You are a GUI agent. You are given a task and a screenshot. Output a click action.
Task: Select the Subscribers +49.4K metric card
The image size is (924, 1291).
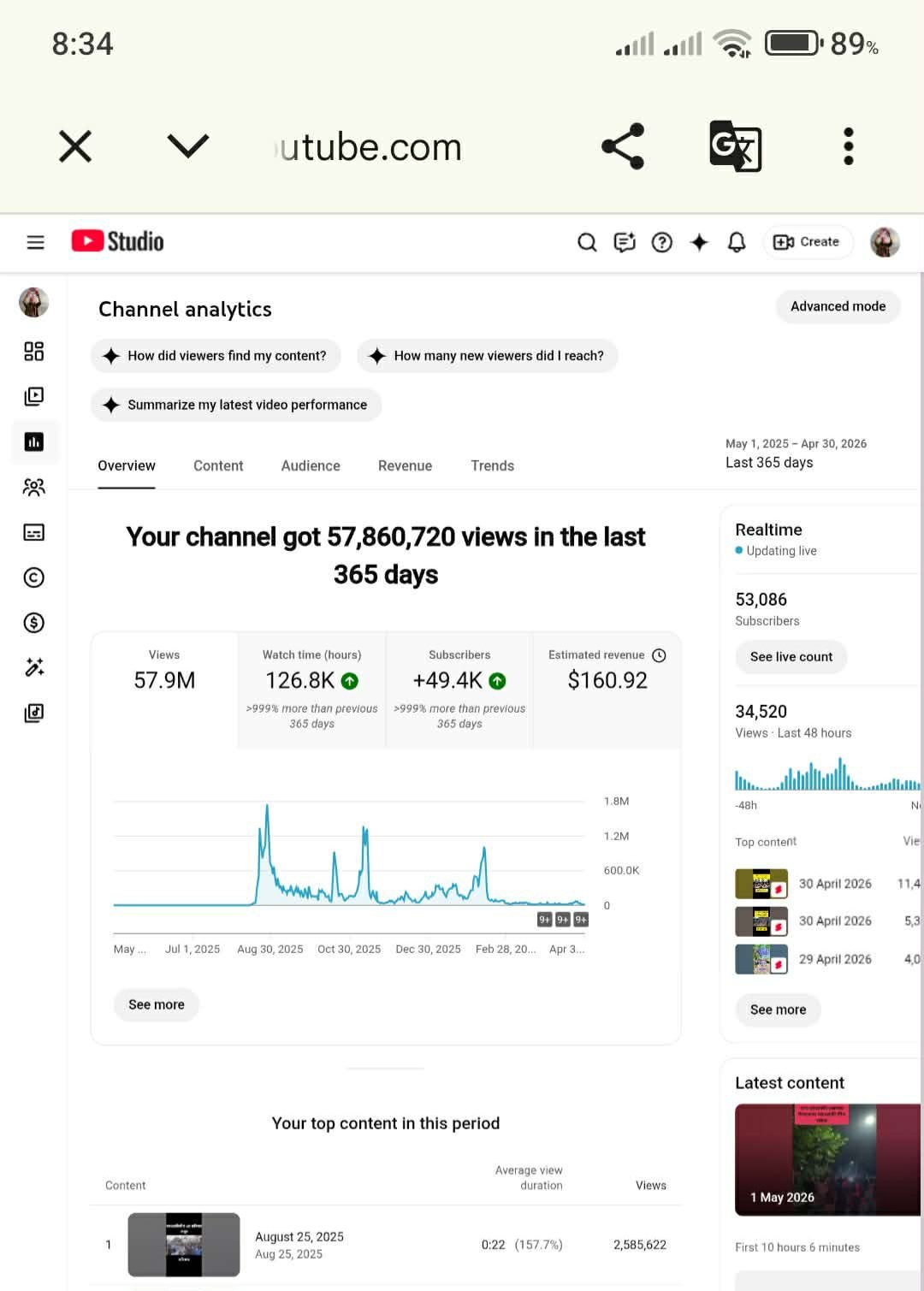459,690
